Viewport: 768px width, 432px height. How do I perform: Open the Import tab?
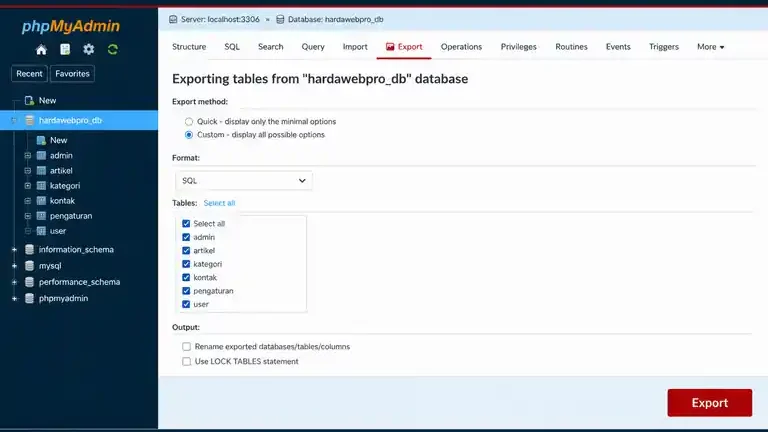355,47
